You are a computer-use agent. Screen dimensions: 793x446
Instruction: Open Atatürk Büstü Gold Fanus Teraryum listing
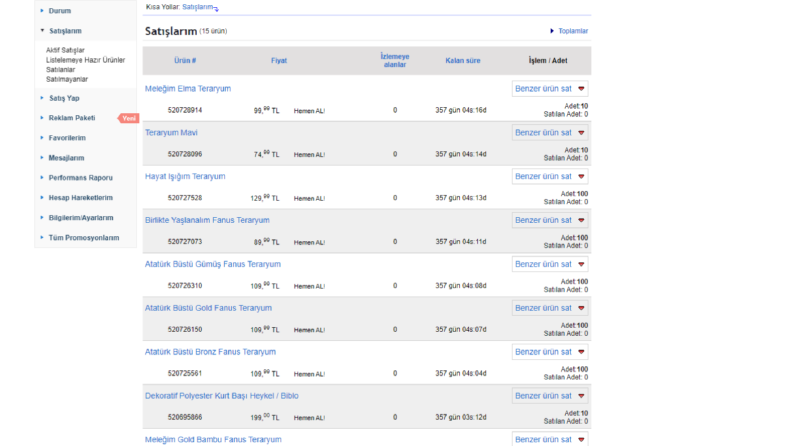[208, 308]
